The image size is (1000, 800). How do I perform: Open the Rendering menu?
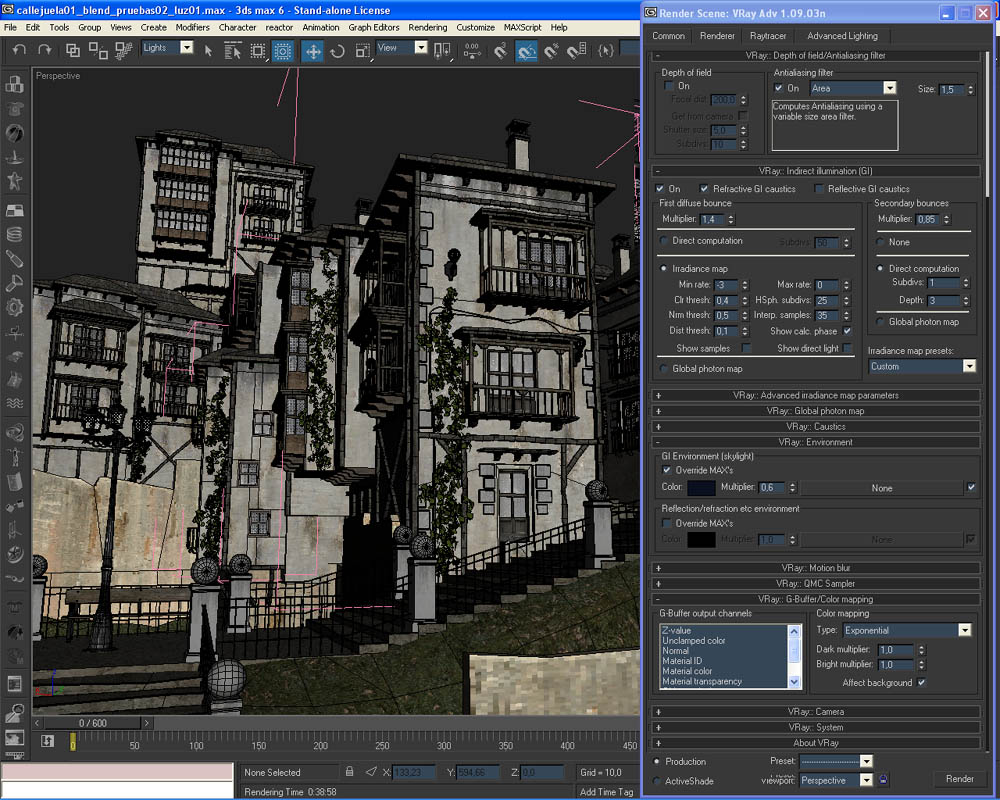pos(428,27)
